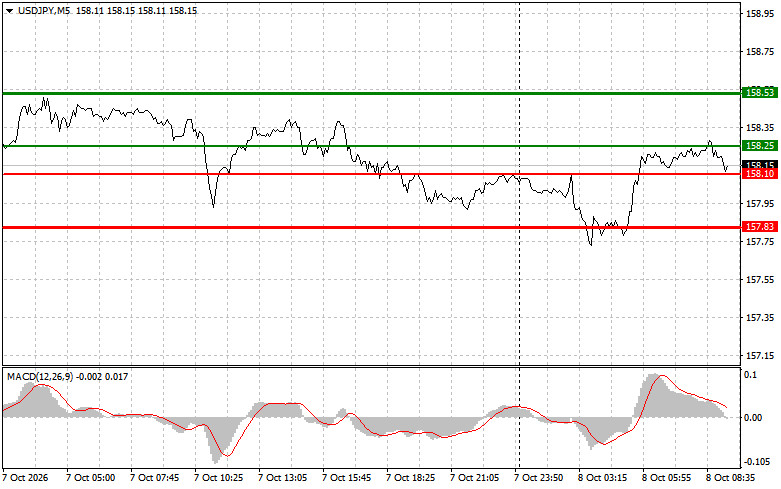The width and height of the screenshot is (781, 489).
Task: Click the 7 Oct 10:25 time label
Action: tap(219, 478)
